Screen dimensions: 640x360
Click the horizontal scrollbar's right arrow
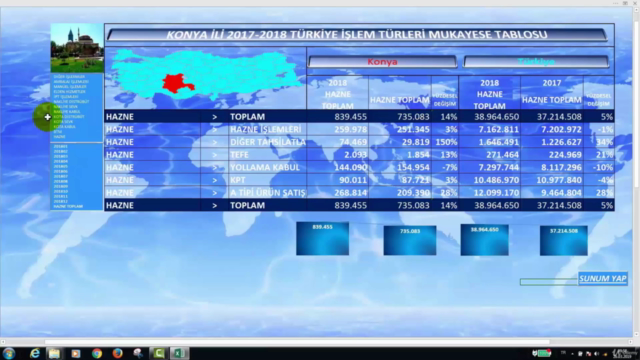pyautogui.click(x=630, y=342)
